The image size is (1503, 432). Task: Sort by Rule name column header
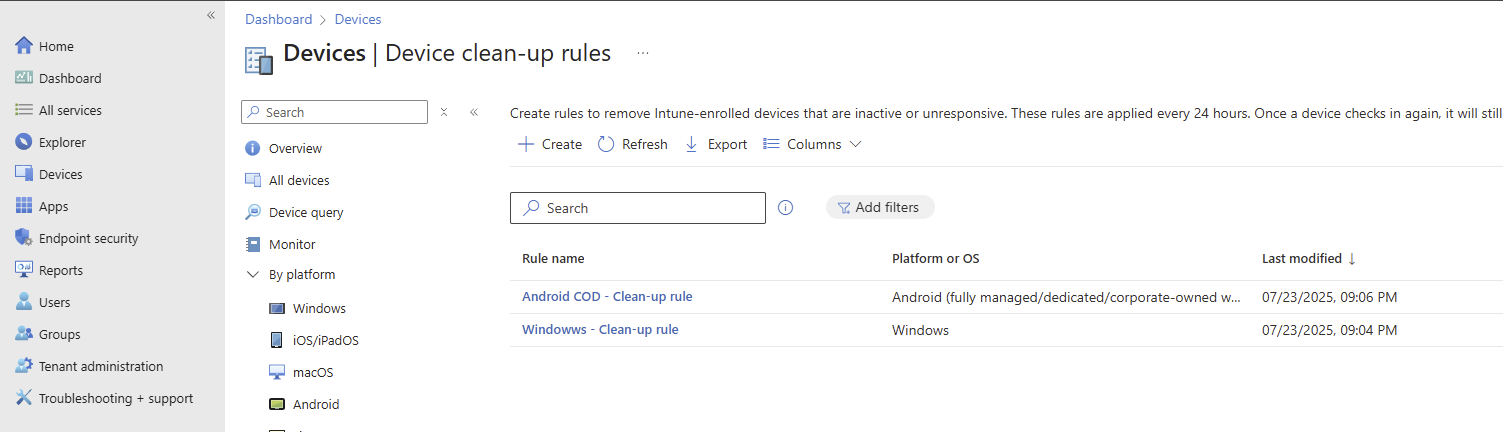[553, 258]
